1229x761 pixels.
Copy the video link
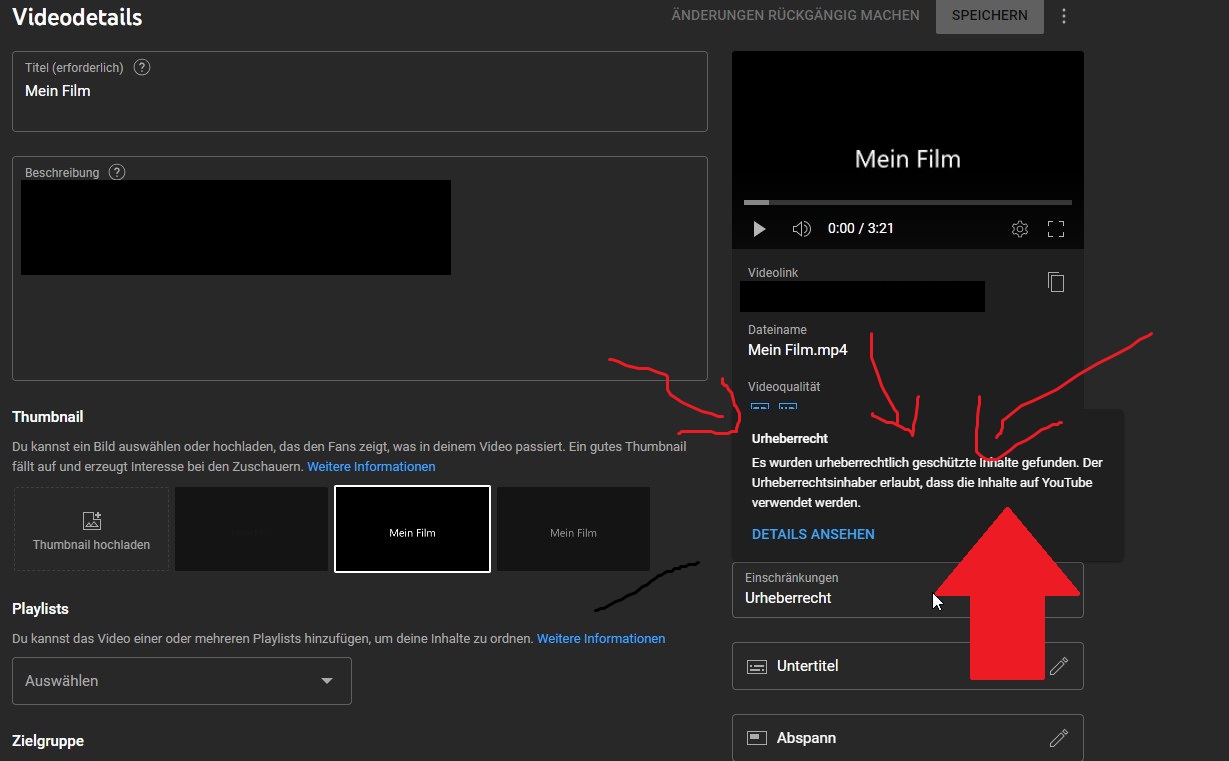[1055, 282]
